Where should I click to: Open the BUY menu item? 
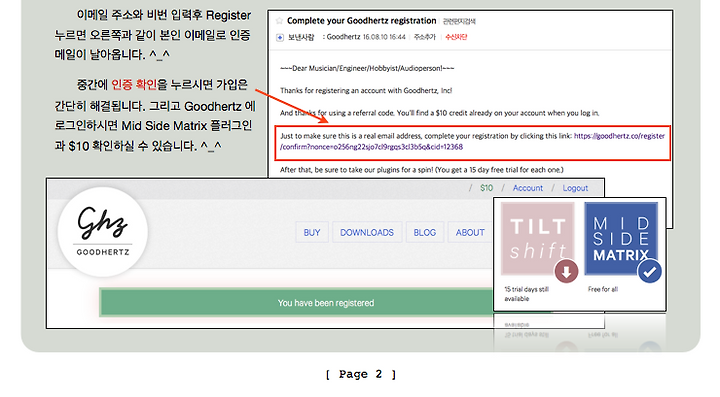tap(312, 233)
